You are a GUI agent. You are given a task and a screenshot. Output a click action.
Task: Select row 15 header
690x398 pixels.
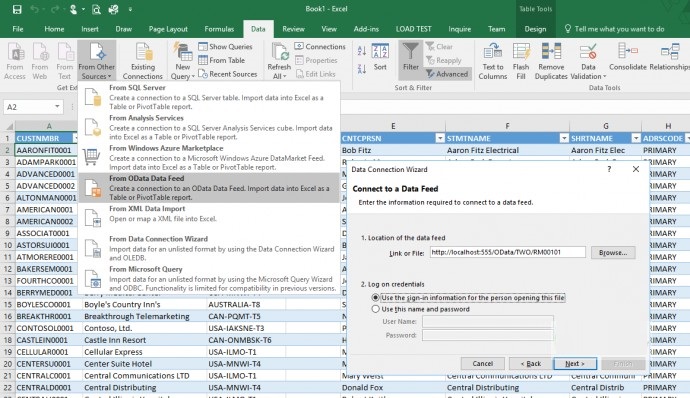[x=7, y=304]
